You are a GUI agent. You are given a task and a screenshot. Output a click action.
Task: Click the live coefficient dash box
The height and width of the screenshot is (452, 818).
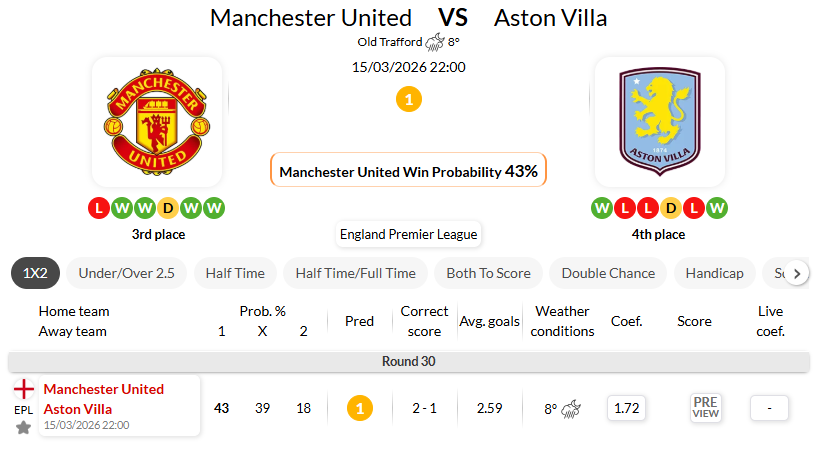769,408
